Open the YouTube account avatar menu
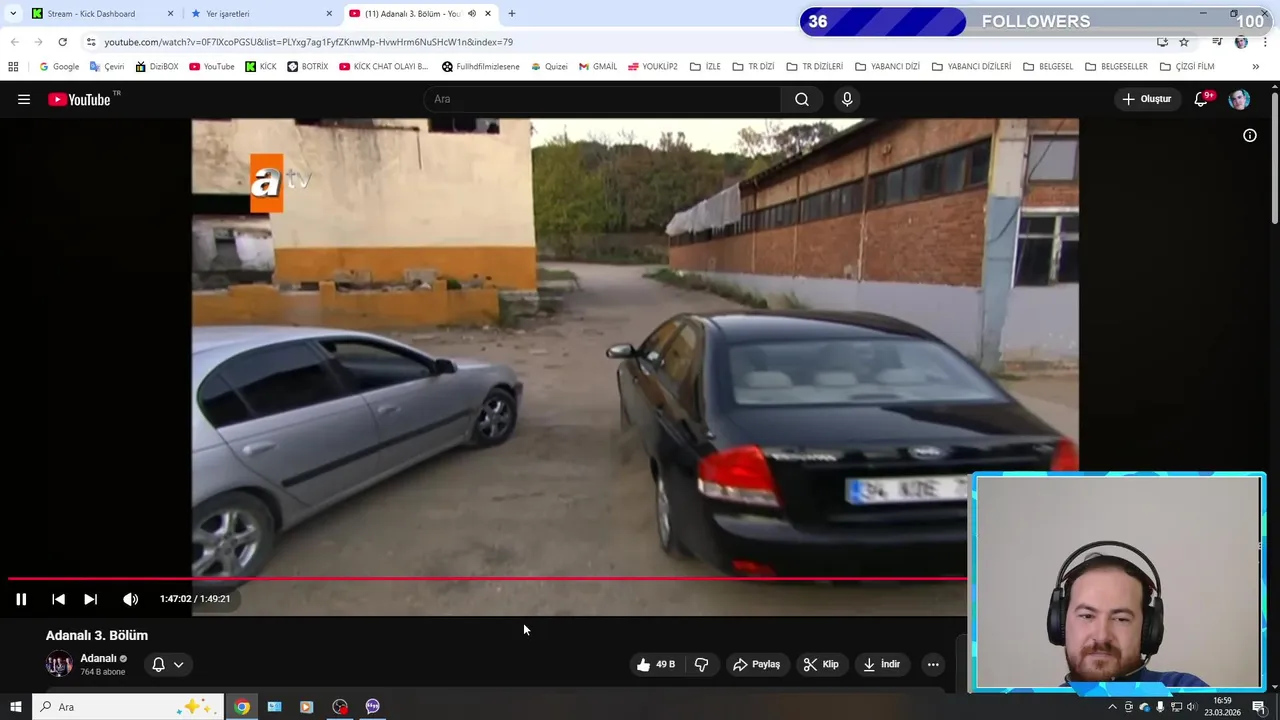1280x720 pixels. 1239,99
